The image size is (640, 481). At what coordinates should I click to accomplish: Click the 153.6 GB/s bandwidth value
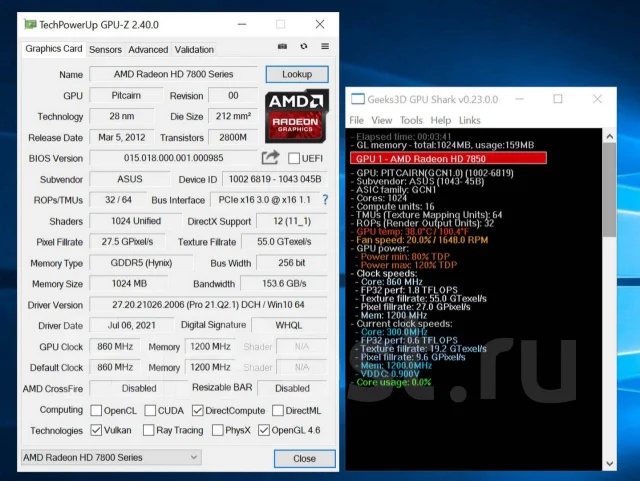[x=284, y=284]
